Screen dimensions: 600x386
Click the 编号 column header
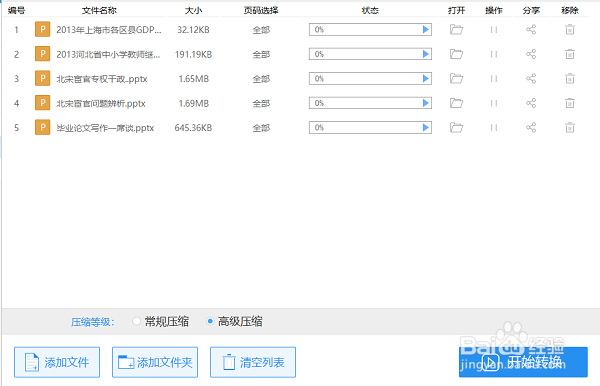coord(16,10)
